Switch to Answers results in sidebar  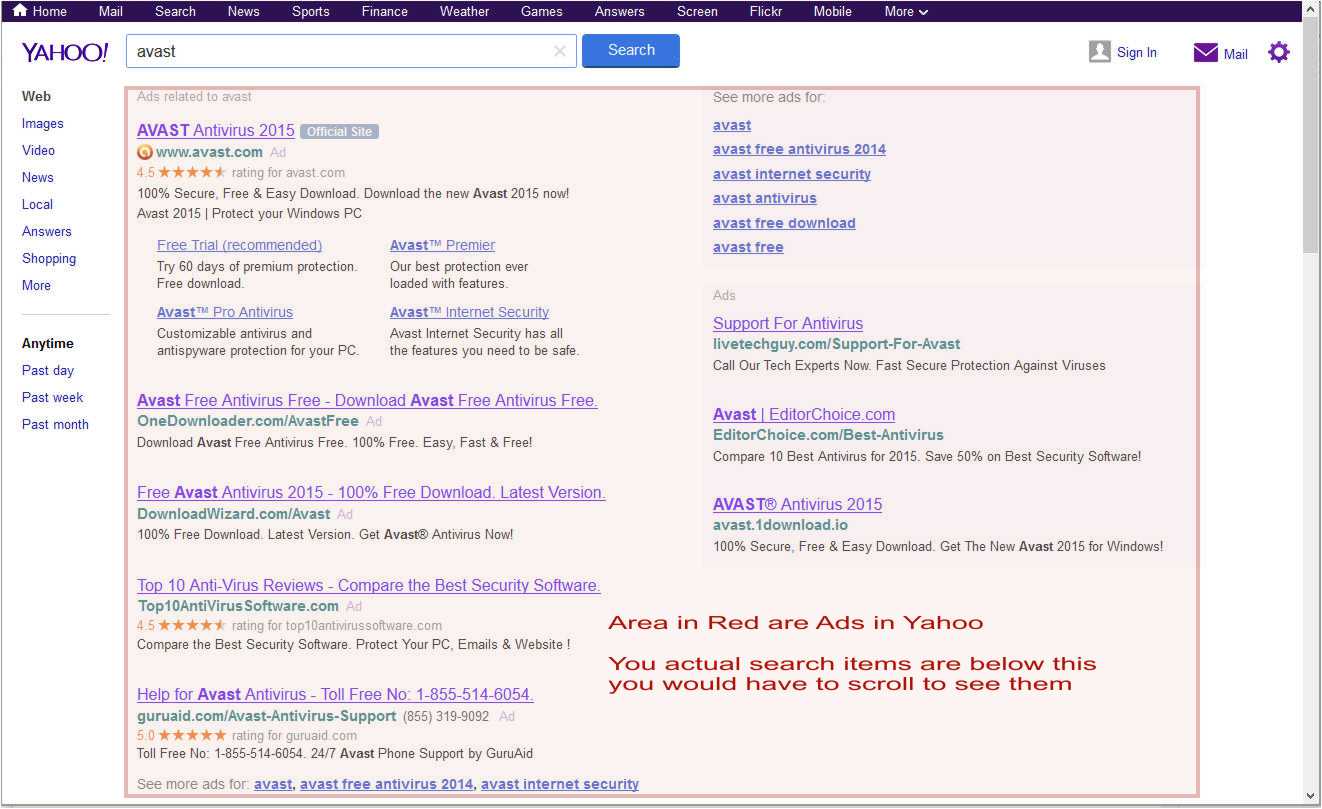coord(47,231)
